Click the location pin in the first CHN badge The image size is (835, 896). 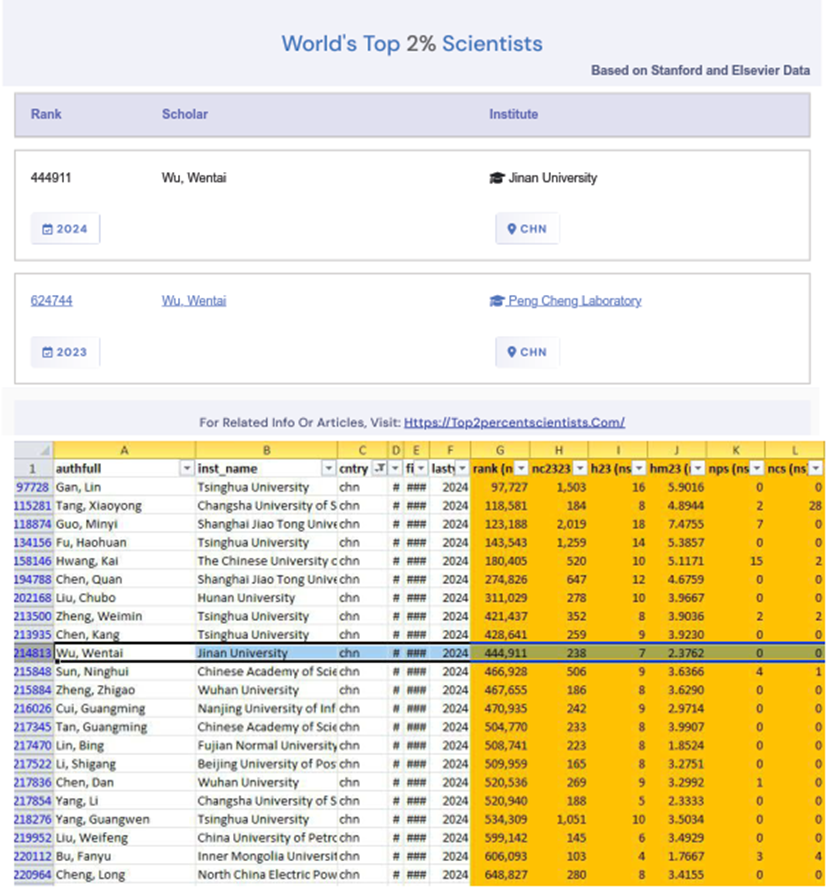click(x=512, y=229)
